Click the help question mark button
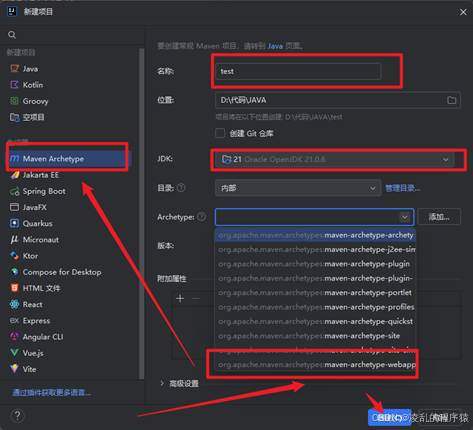Image resolution: width=473 pixels, height=430 pixels. tap(17, 416)
